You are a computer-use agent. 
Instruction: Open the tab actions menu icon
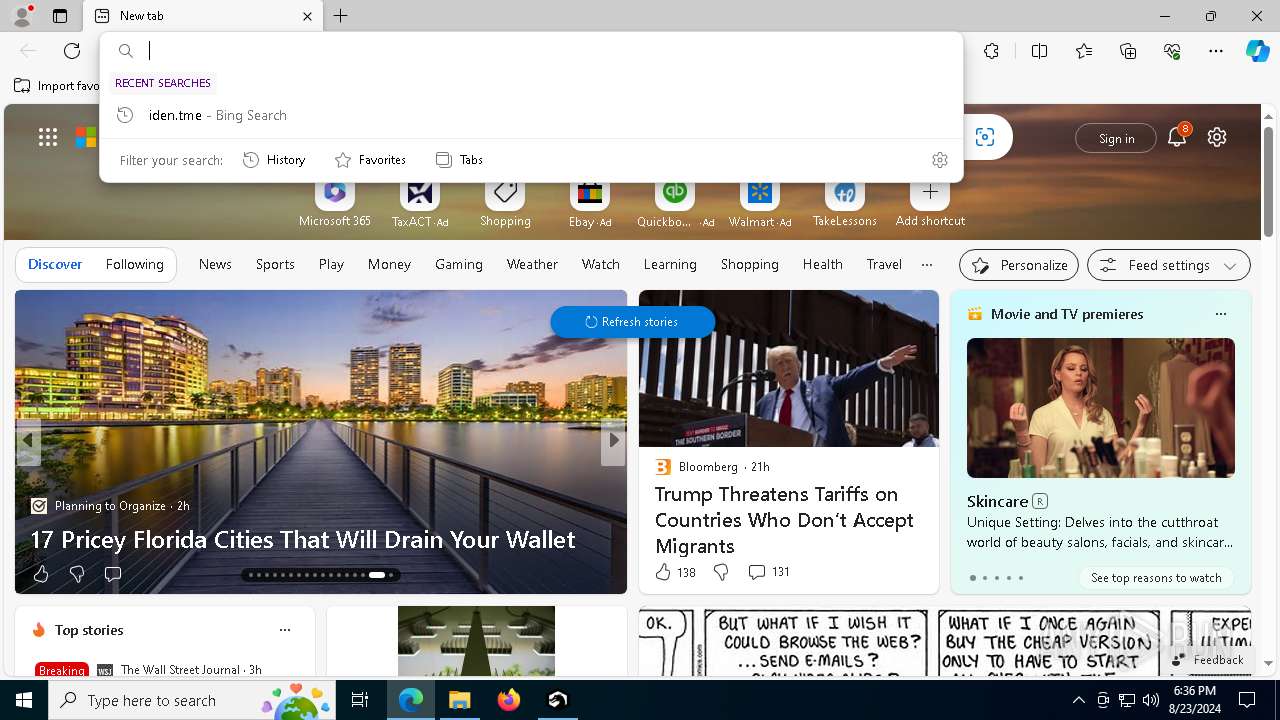coord(60,16)
